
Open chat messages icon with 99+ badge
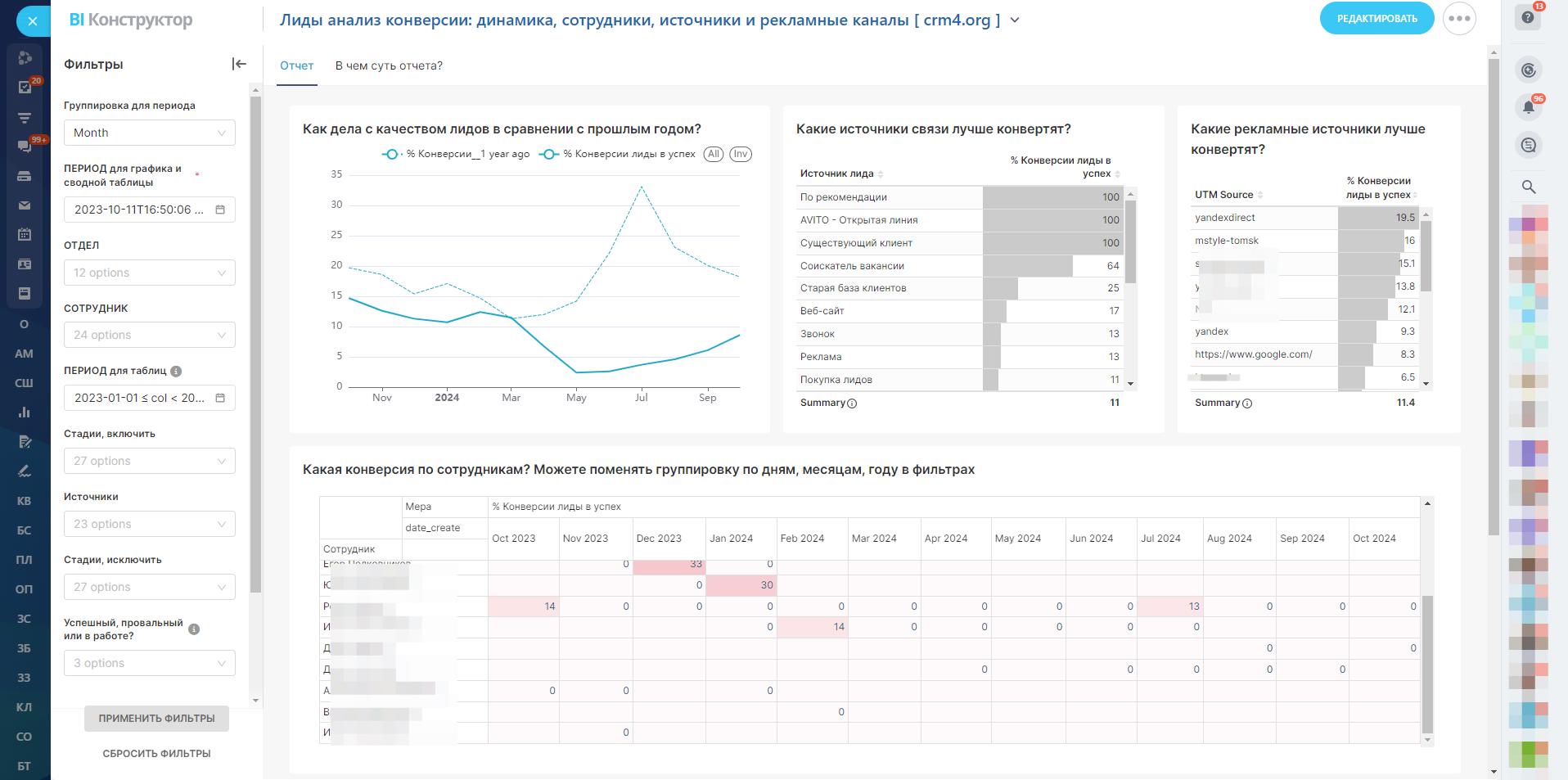(x=25, y=146)
